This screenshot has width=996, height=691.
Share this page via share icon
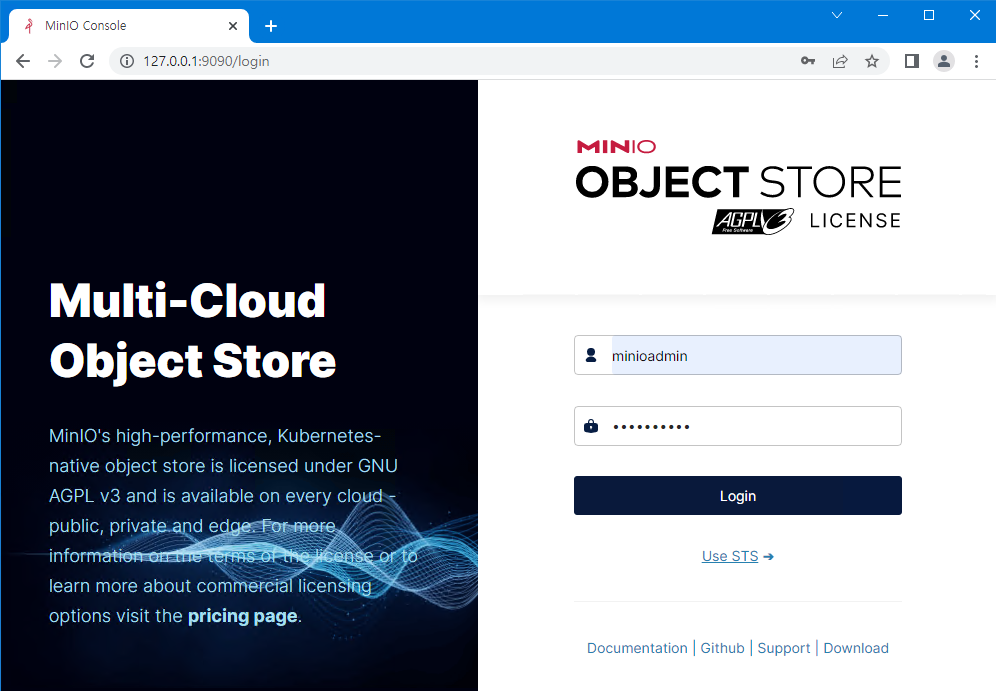[x=840, y=61]
